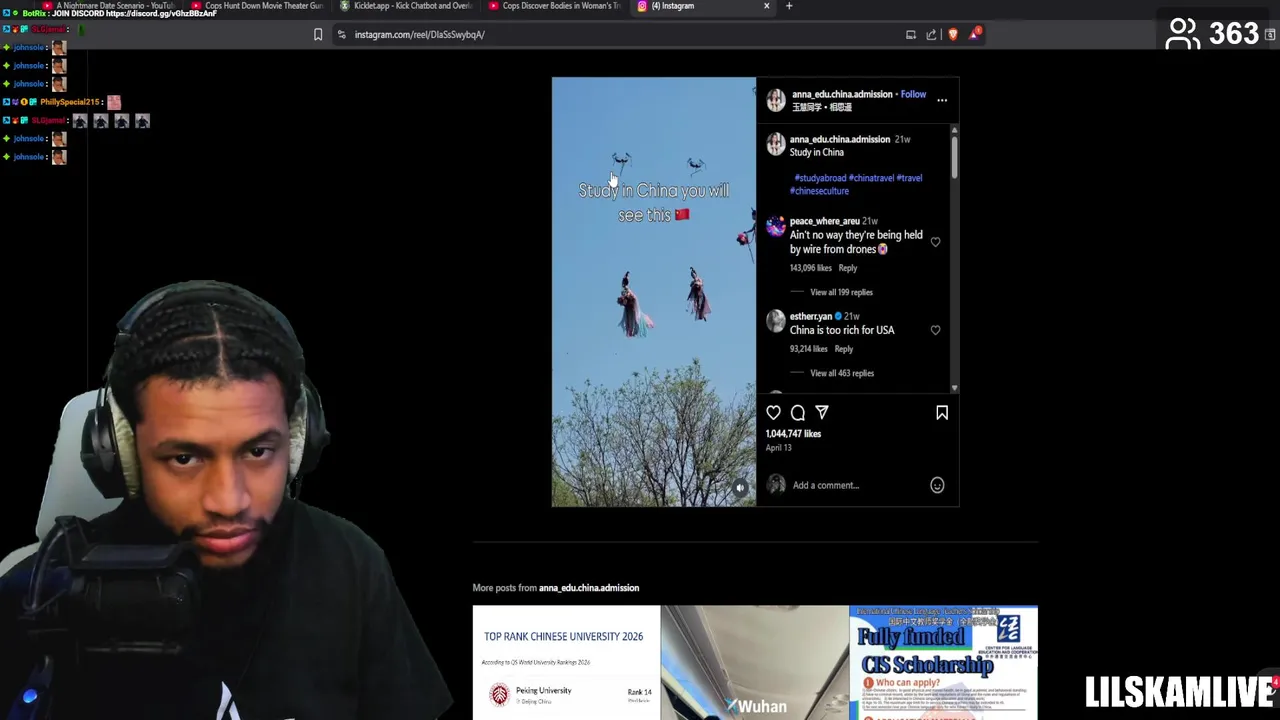The height and width of the screenshot is (720, 1280).
Task: Open Brave Shields icon
Action: pyautogui.click(x=953, y=34)
